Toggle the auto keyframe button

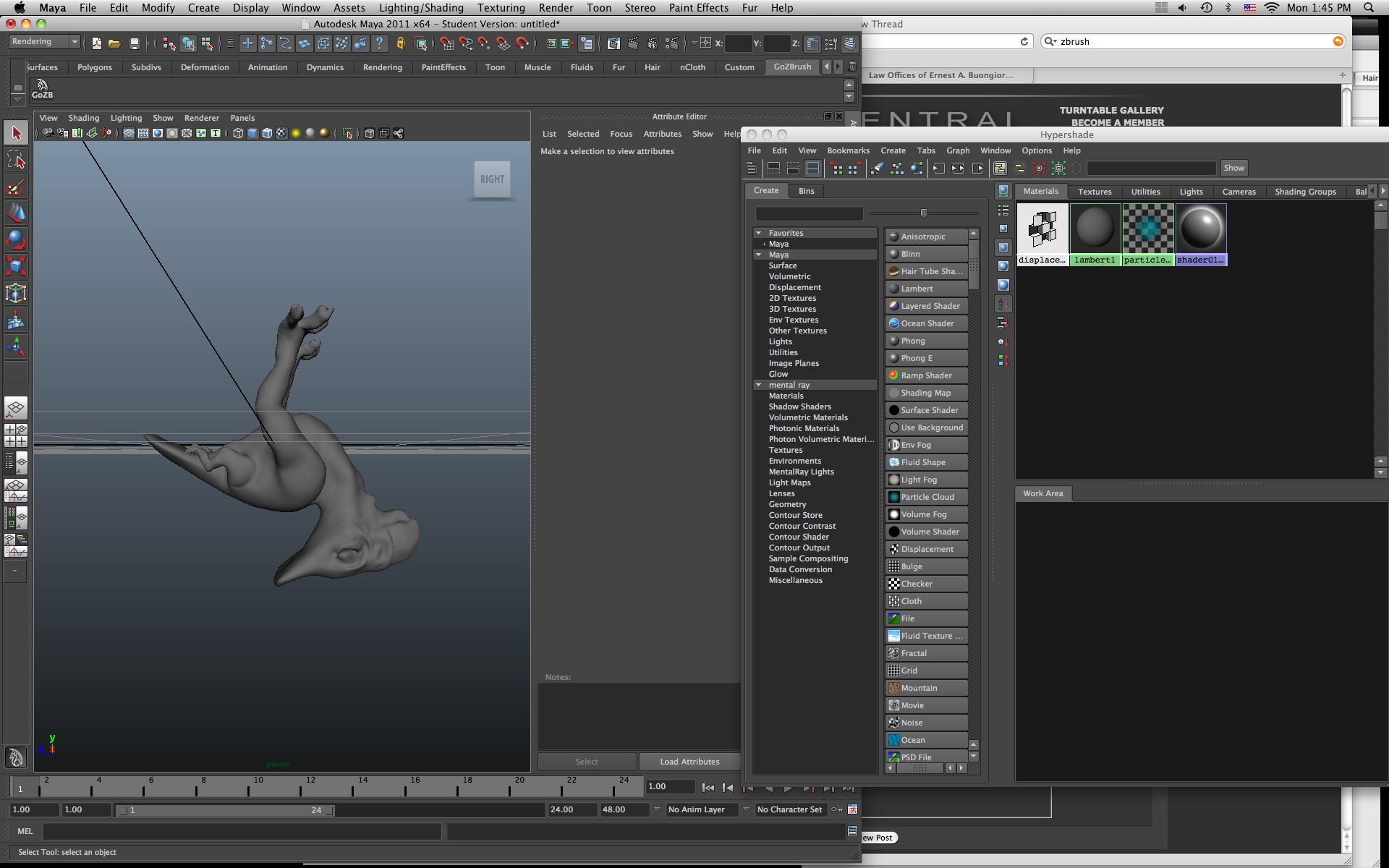coord(837,809)
